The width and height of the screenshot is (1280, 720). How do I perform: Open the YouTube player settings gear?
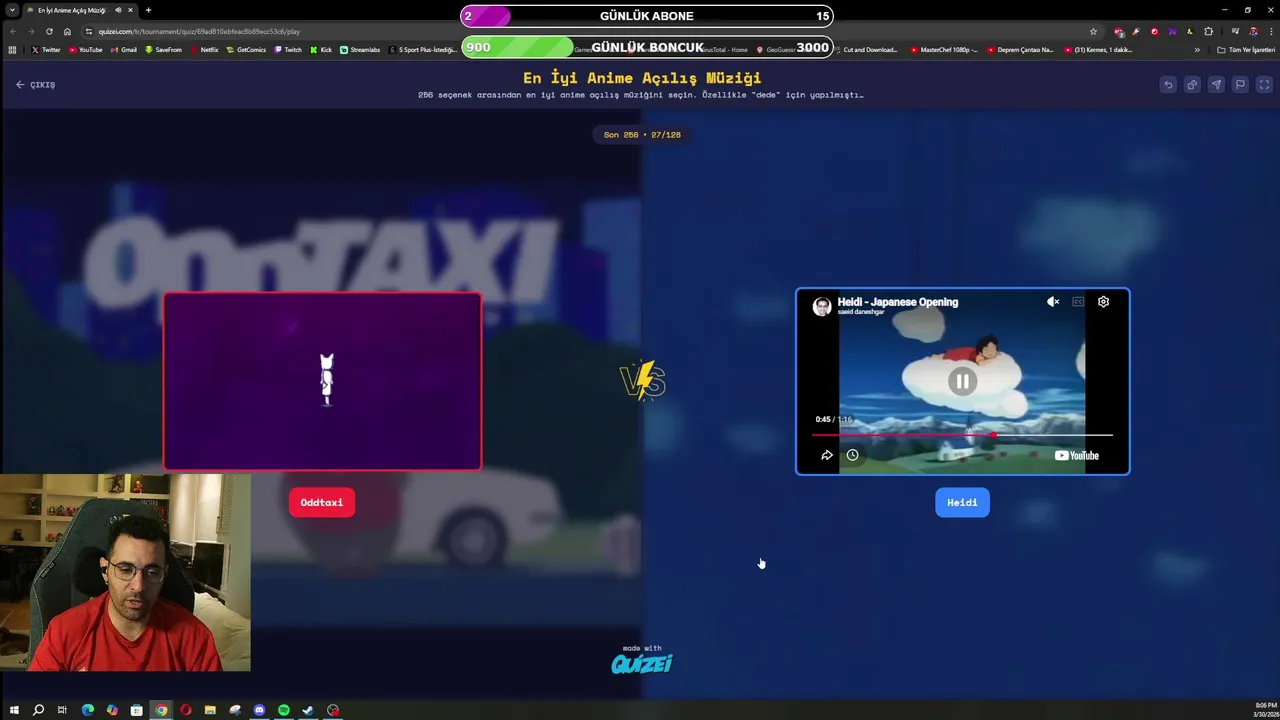point(1103,302)
